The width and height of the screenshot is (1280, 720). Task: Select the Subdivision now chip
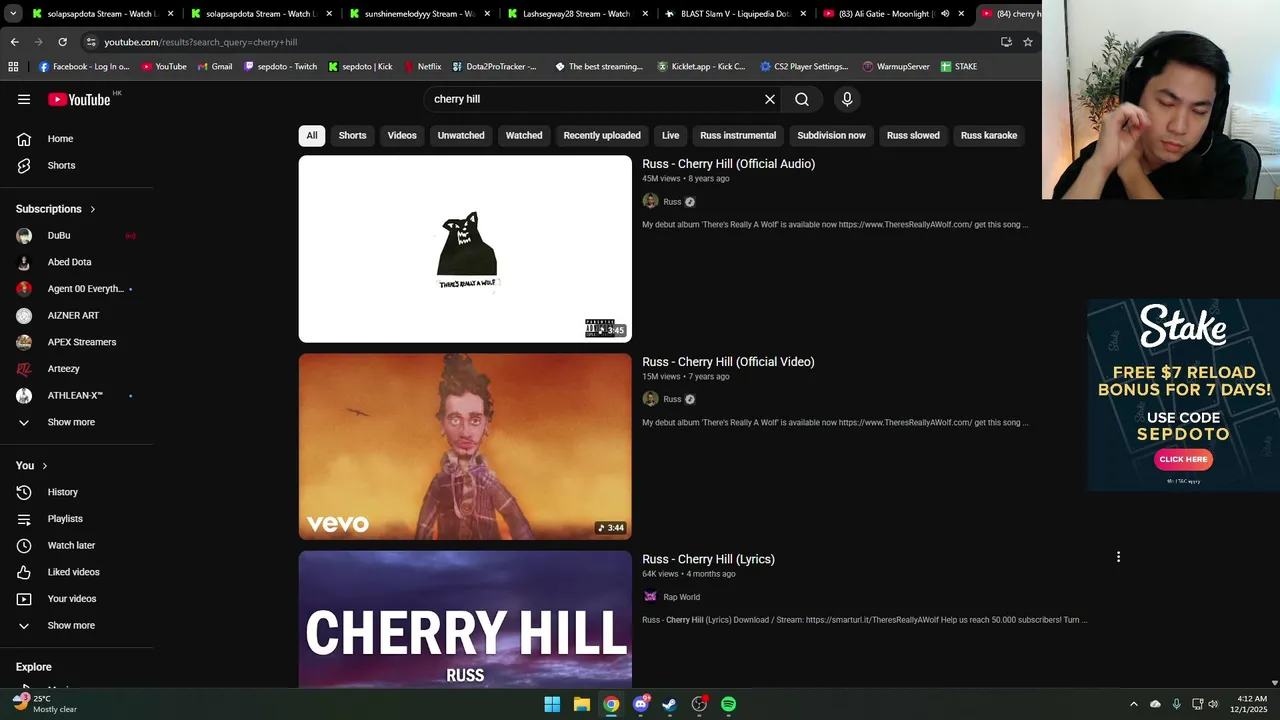pyautogui.click(x=831, y=135)
